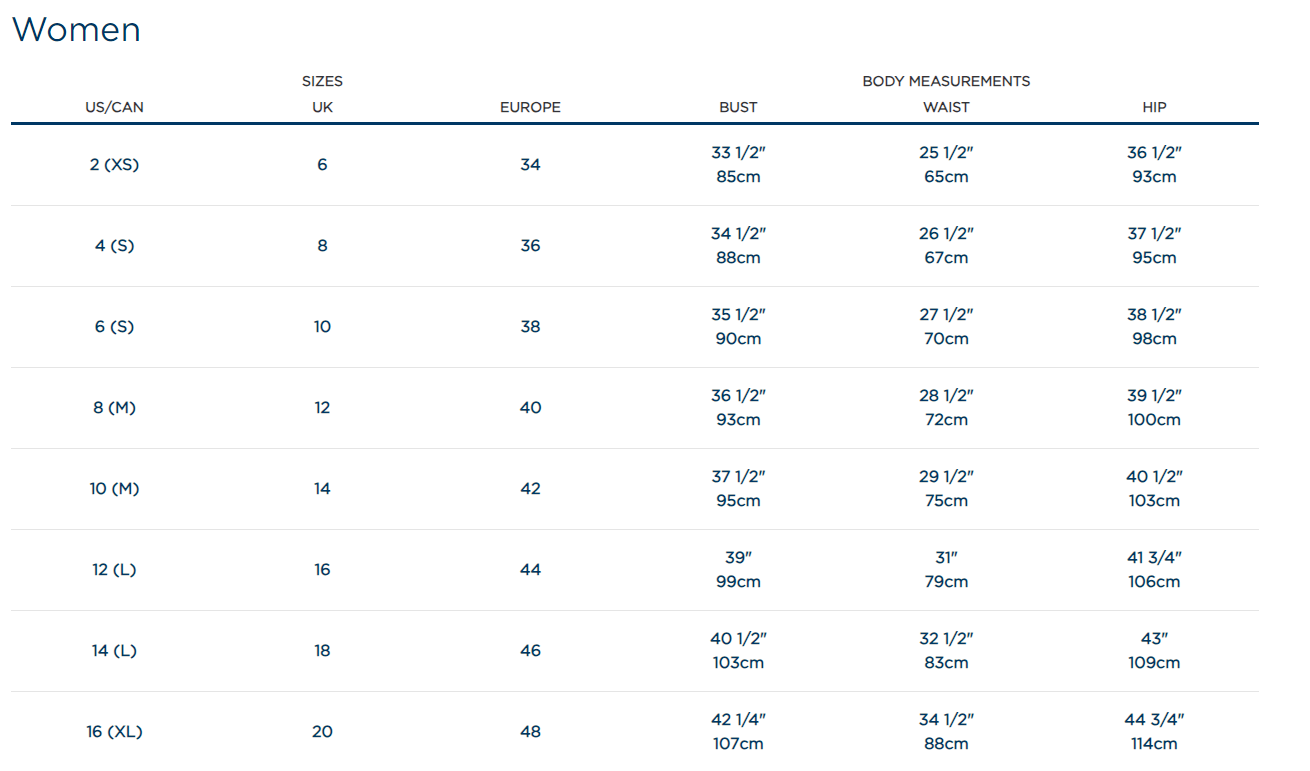Screen dimensions: 1310x771
Task: Select the WAIST column header
Action: point(946,107)
